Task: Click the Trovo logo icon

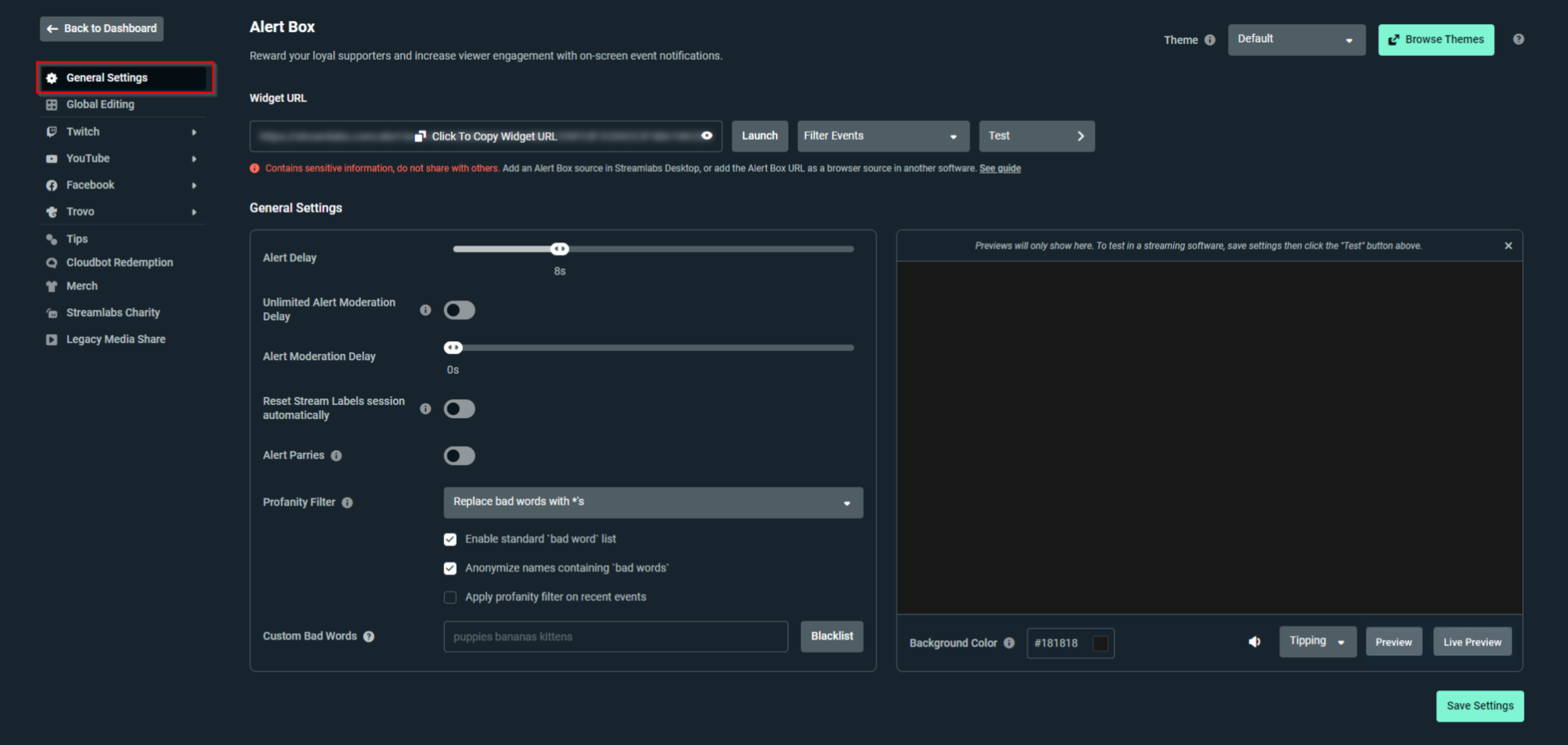Action: coord(52,212)
